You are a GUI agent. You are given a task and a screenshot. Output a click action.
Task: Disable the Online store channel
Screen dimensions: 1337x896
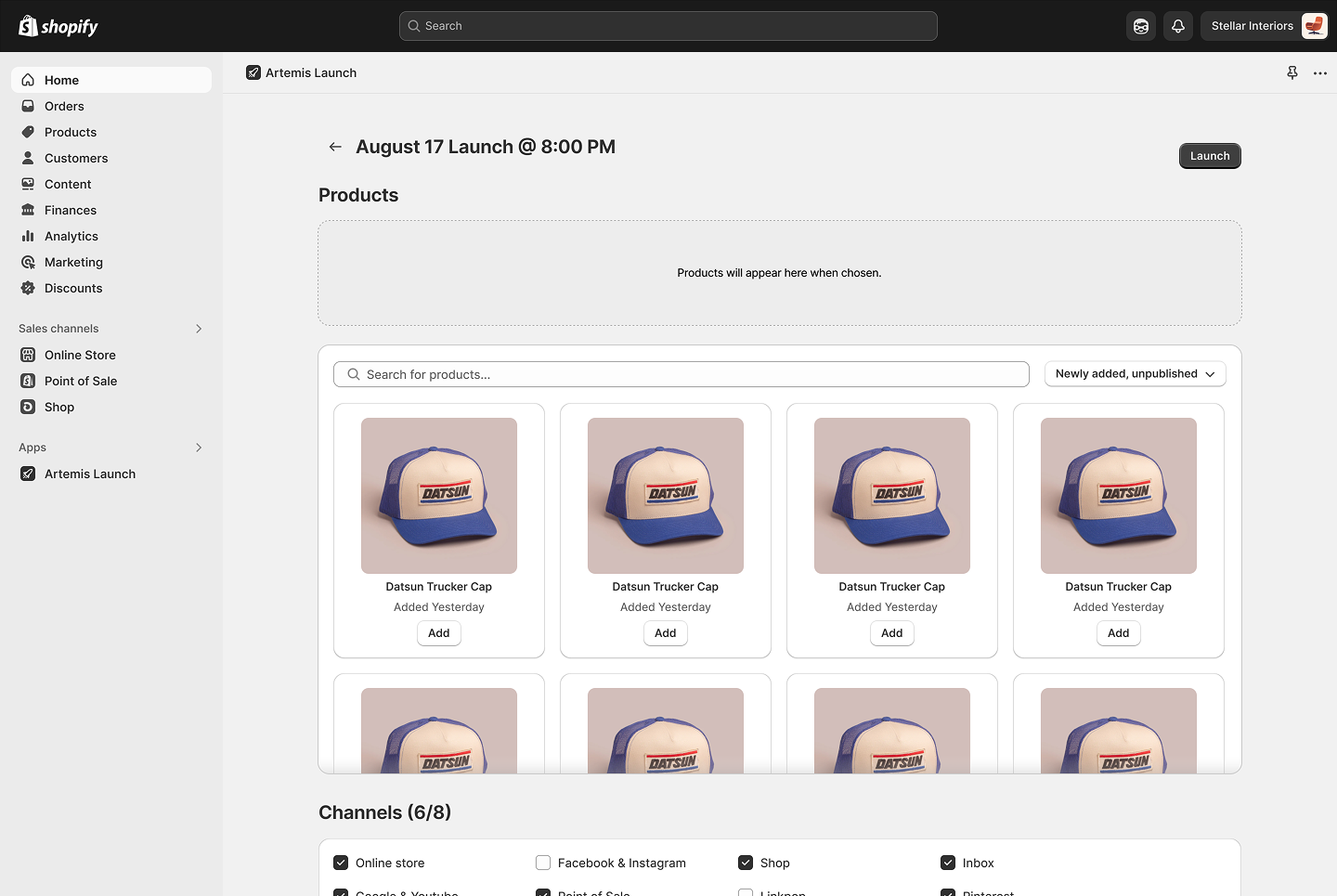point(341,862)
